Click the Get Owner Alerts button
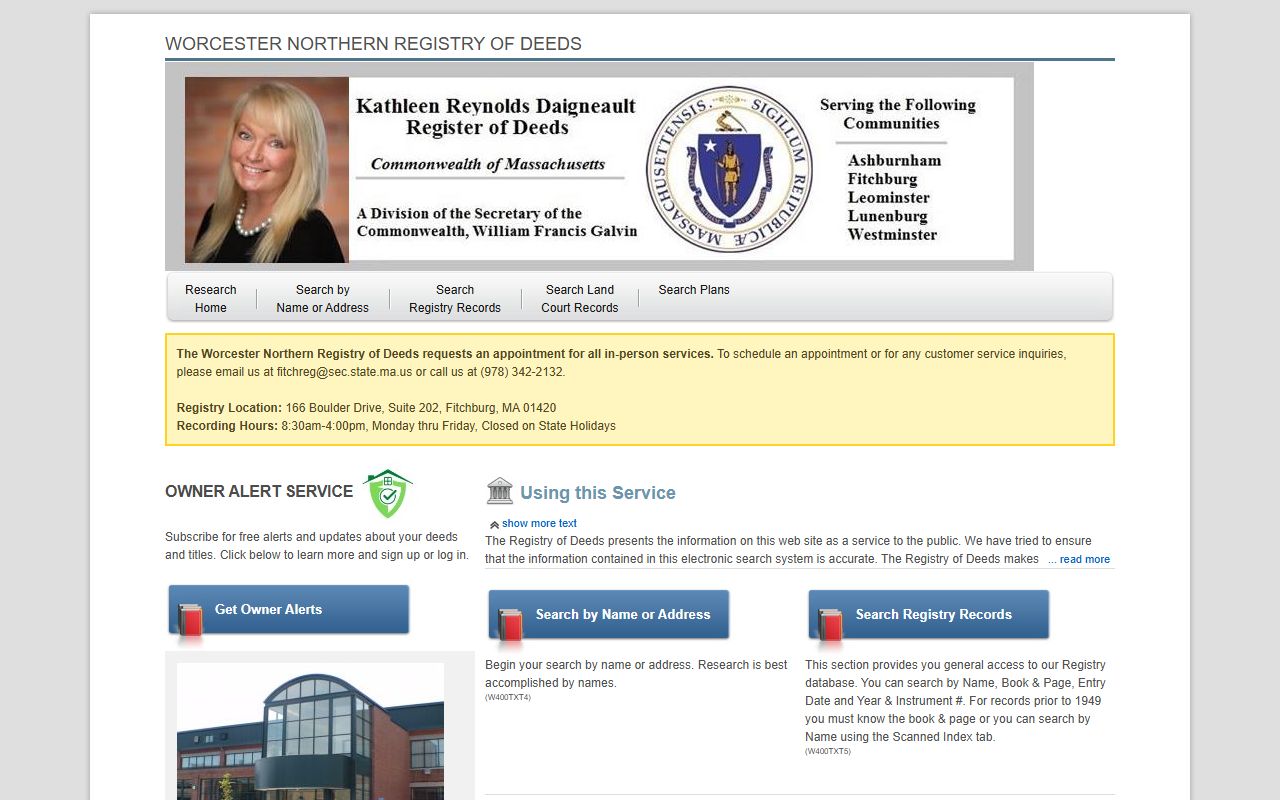 click(289, 610)
